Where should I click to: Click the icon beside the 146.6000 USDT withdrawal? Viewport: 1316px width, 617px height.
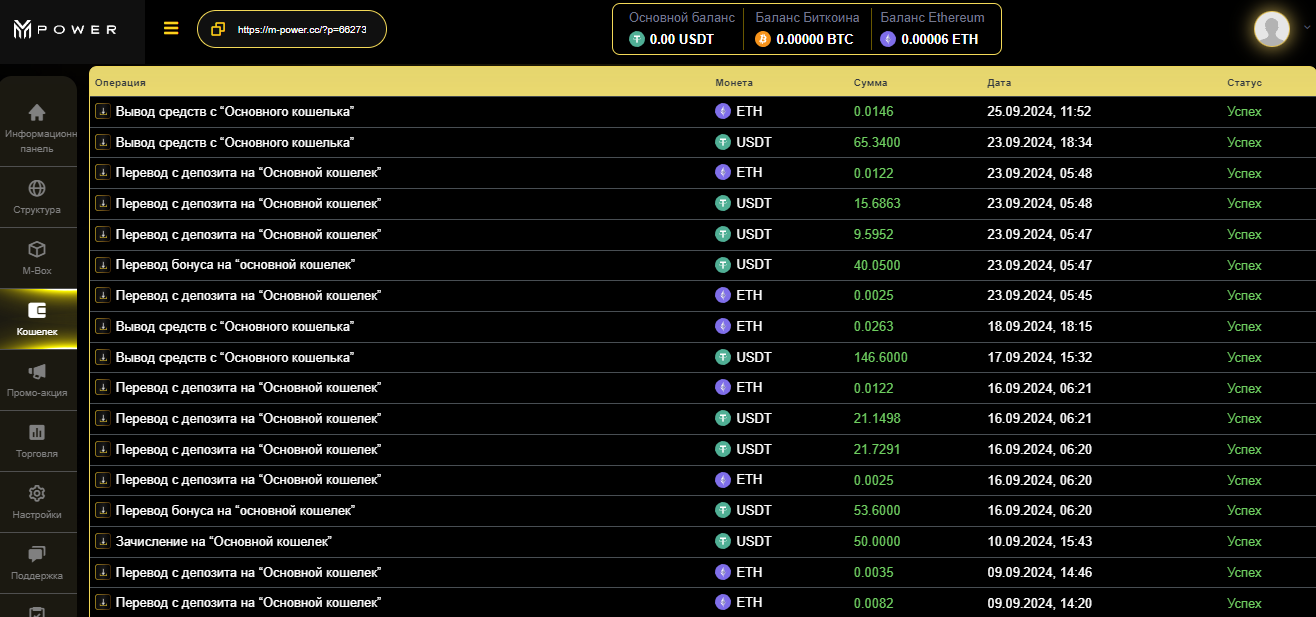click(x=101, y=357)
